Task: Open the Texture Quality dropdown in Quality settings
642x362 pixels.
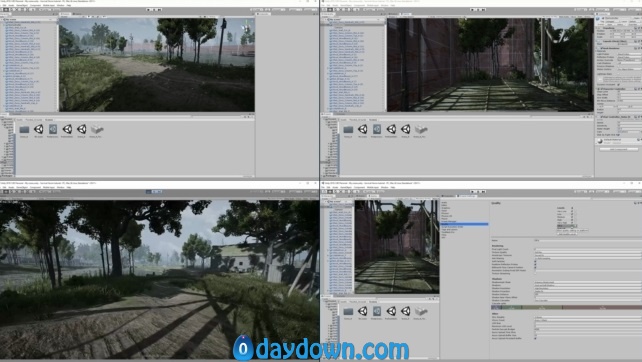Action: point(588,252)
